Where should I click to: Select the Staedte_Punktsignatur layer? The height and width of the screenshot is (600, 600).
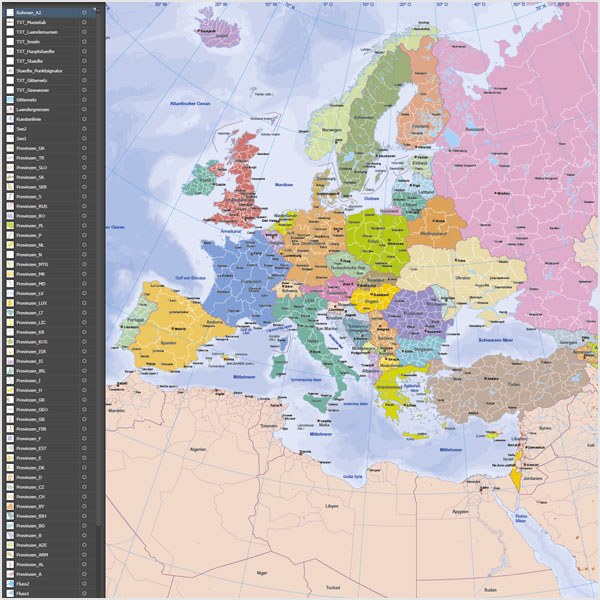[x=40, y=71]
